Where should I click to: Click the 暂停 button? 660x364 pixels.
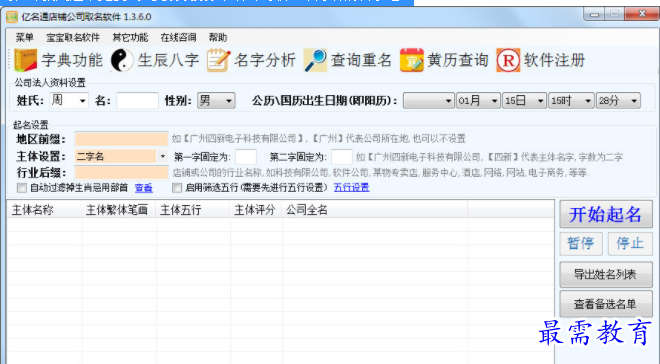581,243
